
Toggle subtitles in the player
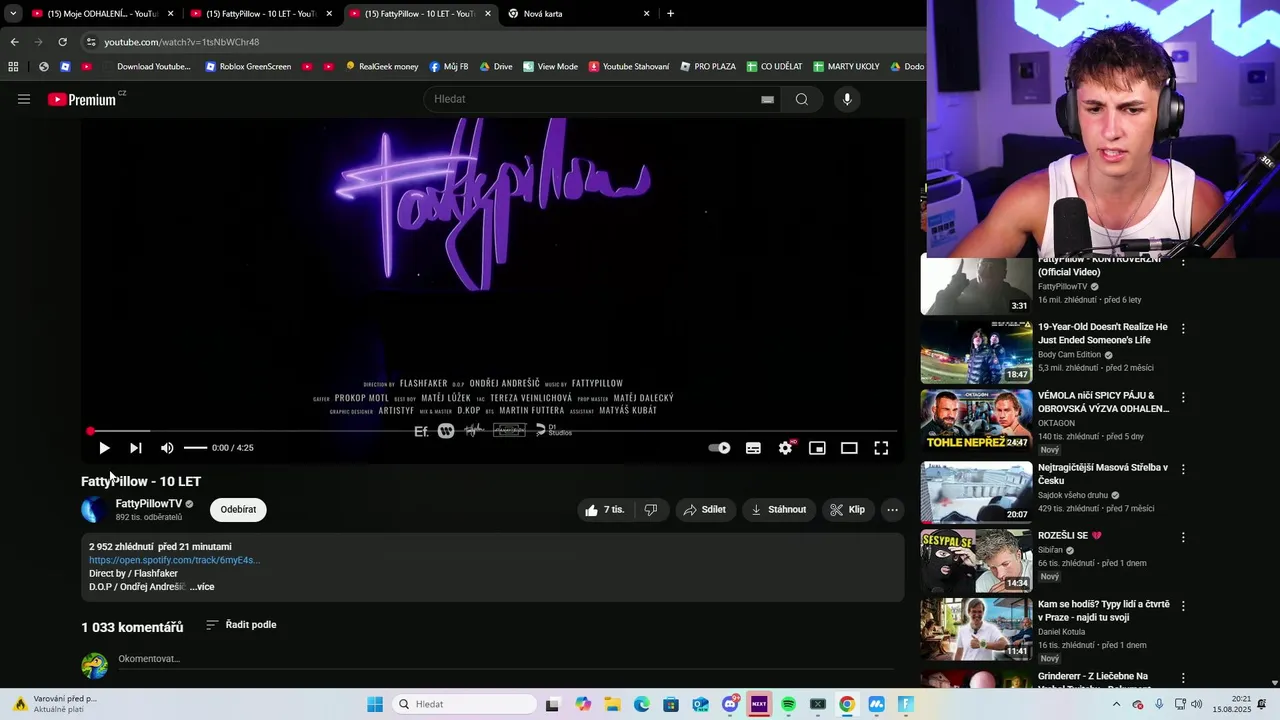(x=753, y=448)
